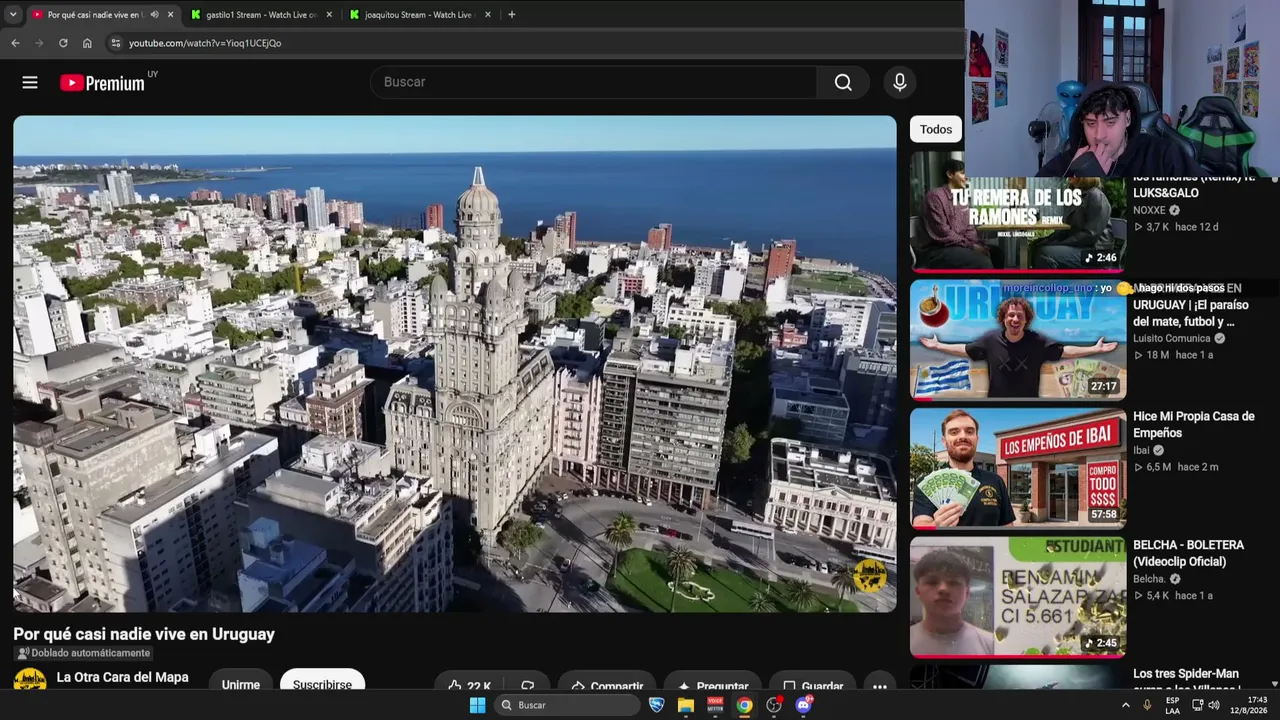Click the address bar URL
The width and height of the screenshot is (1280, 720).
205,43
